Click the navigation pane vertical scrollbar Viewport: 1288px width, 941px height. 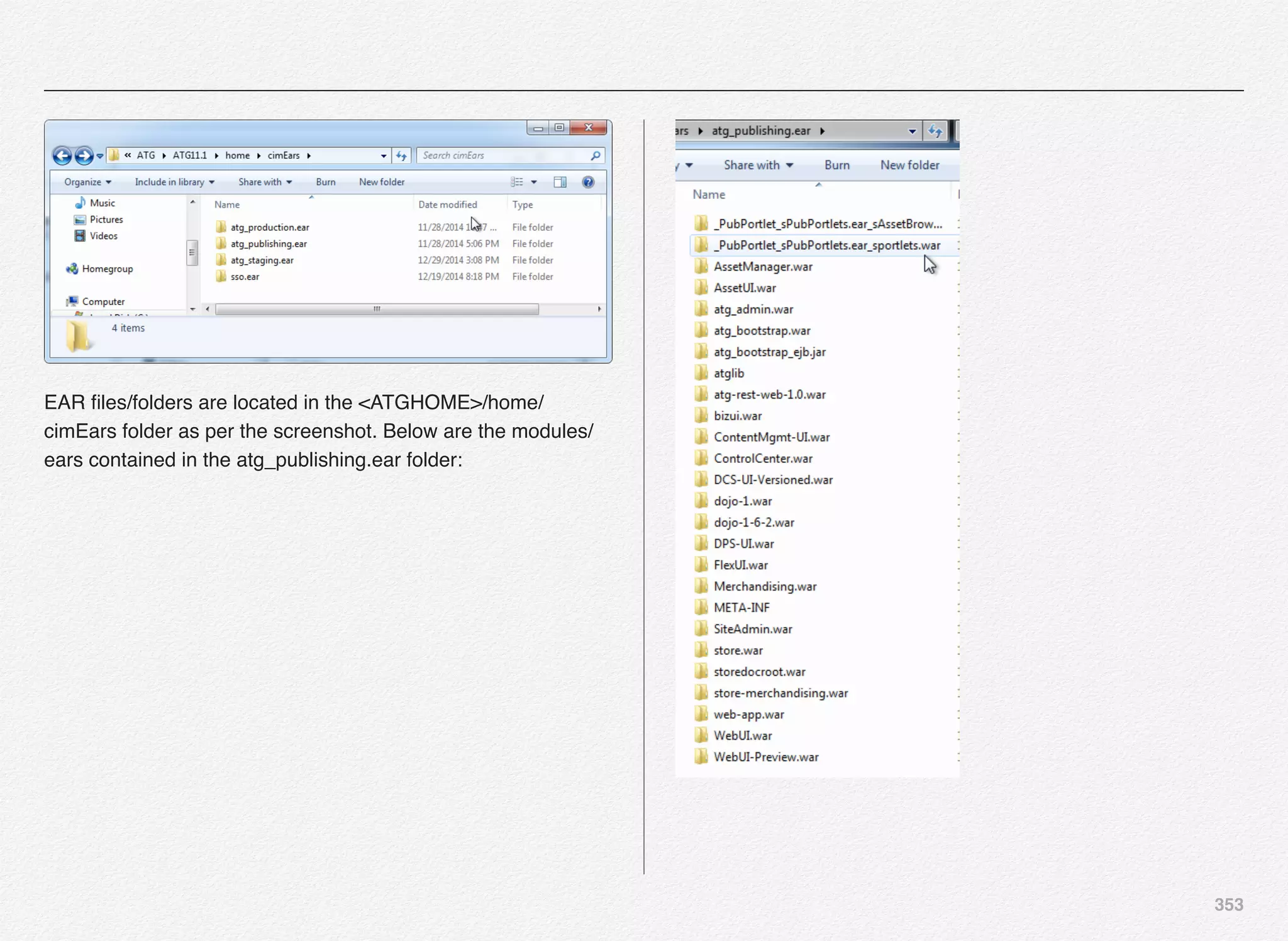click(x=192, y=252)
